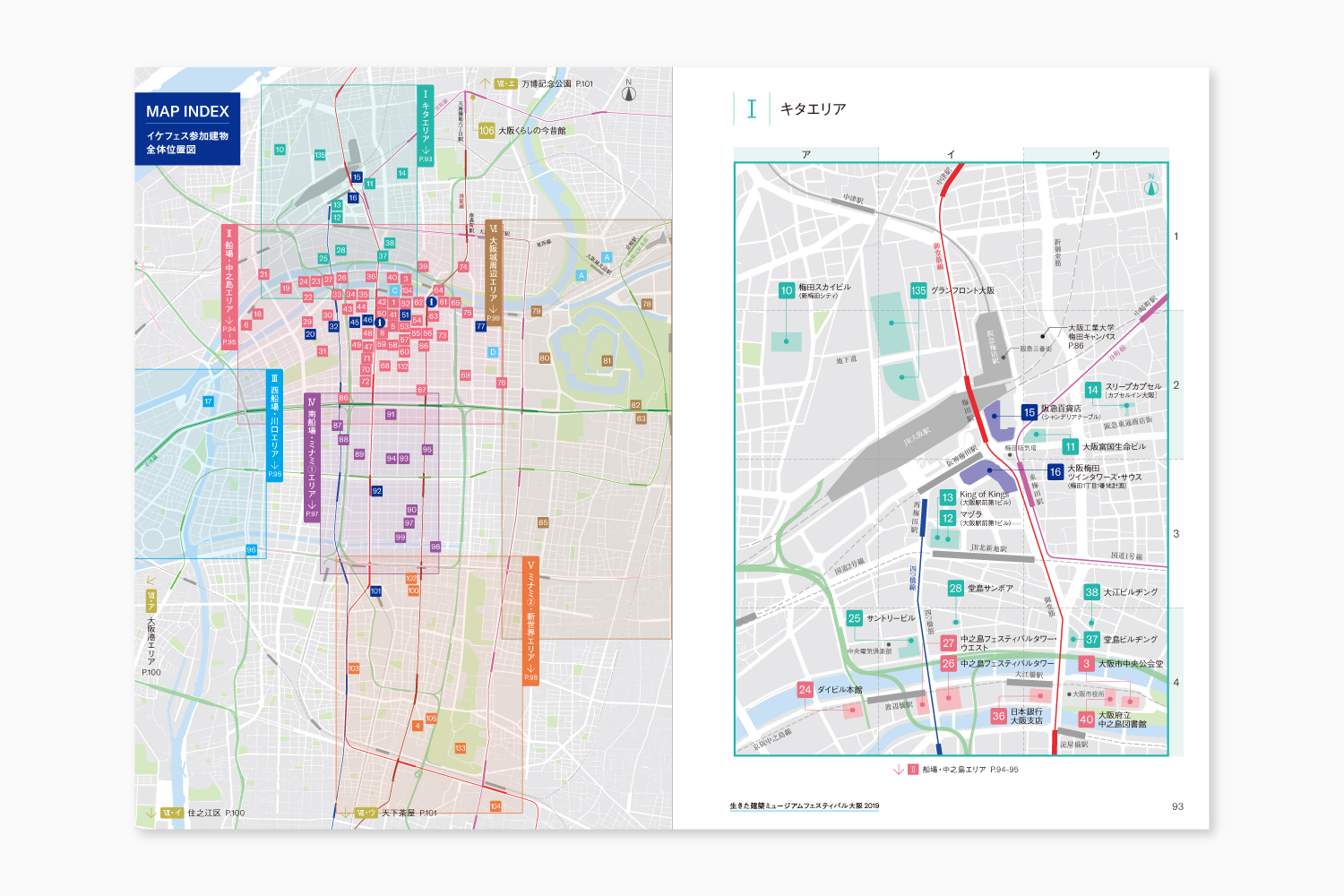The width and height of the screenshot is (1344, 896).
Task: Select pink marker 24 ダイビル本館
Action: click(805, 689)
